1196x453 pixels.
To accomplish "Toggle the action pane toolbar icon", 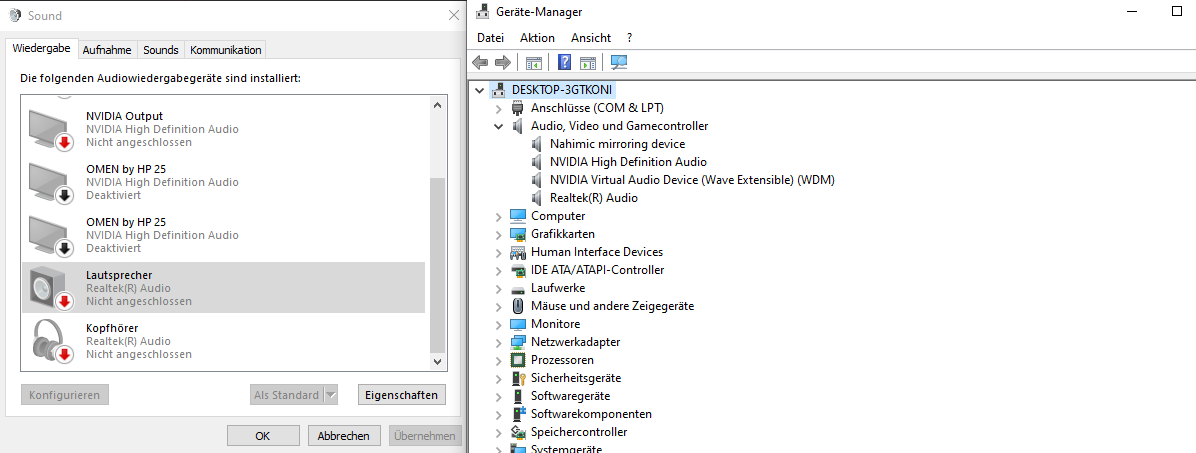I will 587,62.
